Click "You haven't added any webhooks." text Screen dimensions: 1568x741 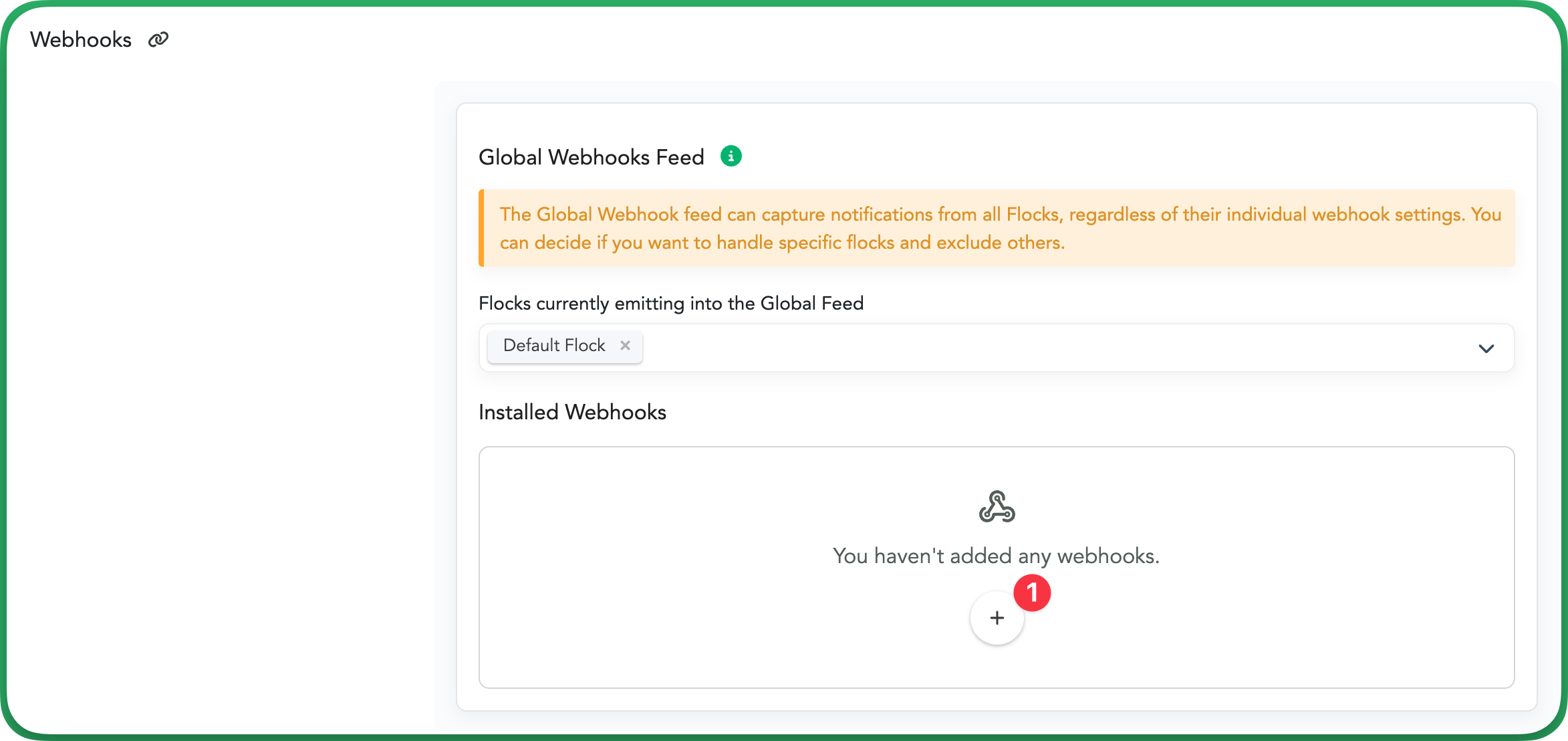[x=996, y=556]
